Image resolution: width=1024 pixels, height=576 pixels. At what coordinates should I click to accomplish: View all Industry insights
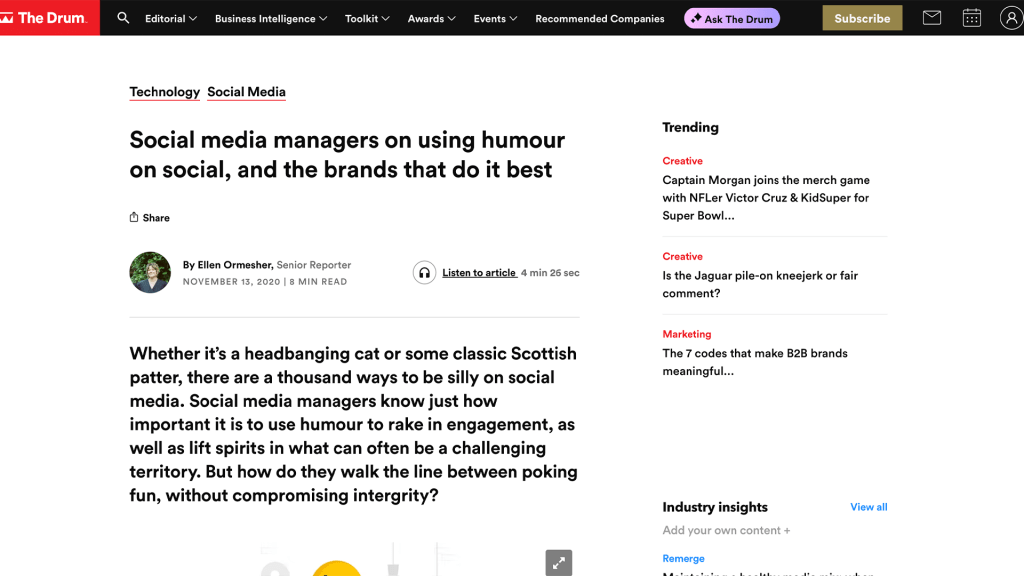(x=868, y=507)
